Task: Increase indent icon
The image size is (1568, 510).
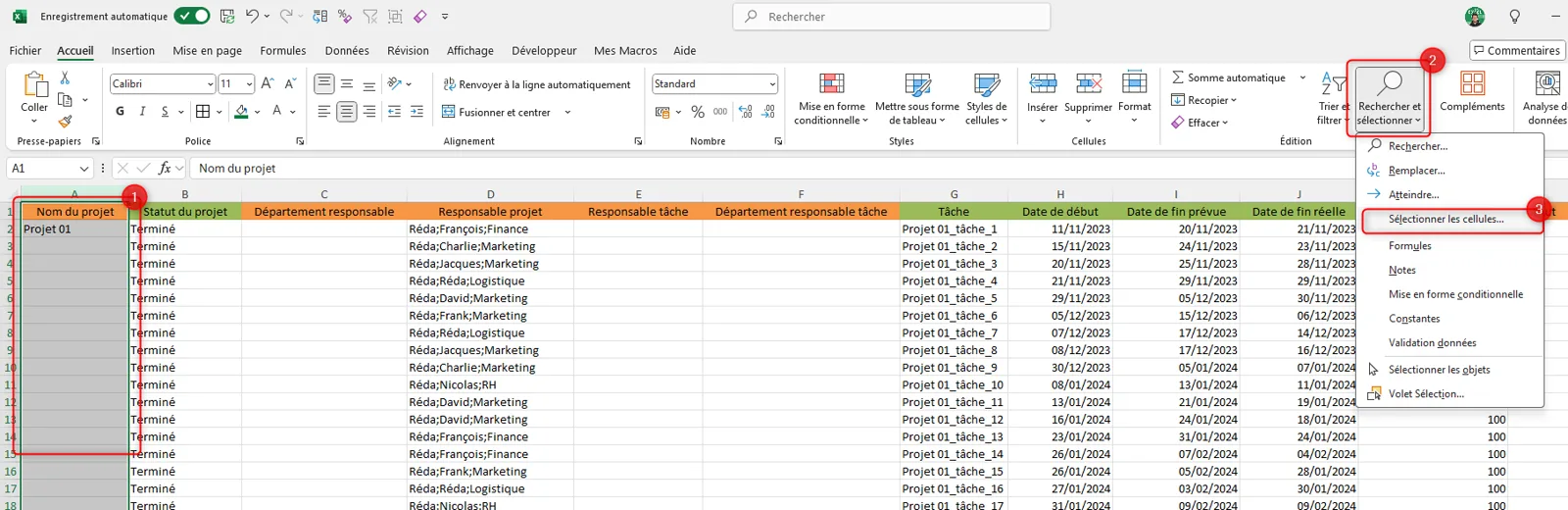Action: pos(416,112)
